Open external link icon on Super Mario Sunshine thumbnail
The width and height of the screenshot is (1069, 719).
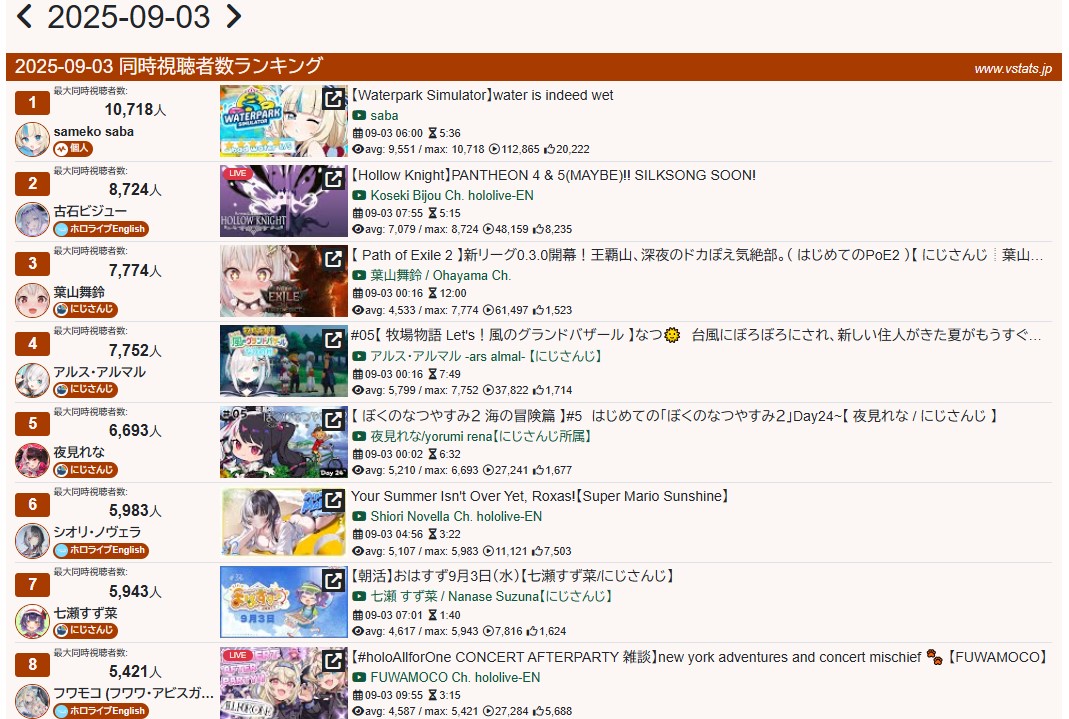333,500
